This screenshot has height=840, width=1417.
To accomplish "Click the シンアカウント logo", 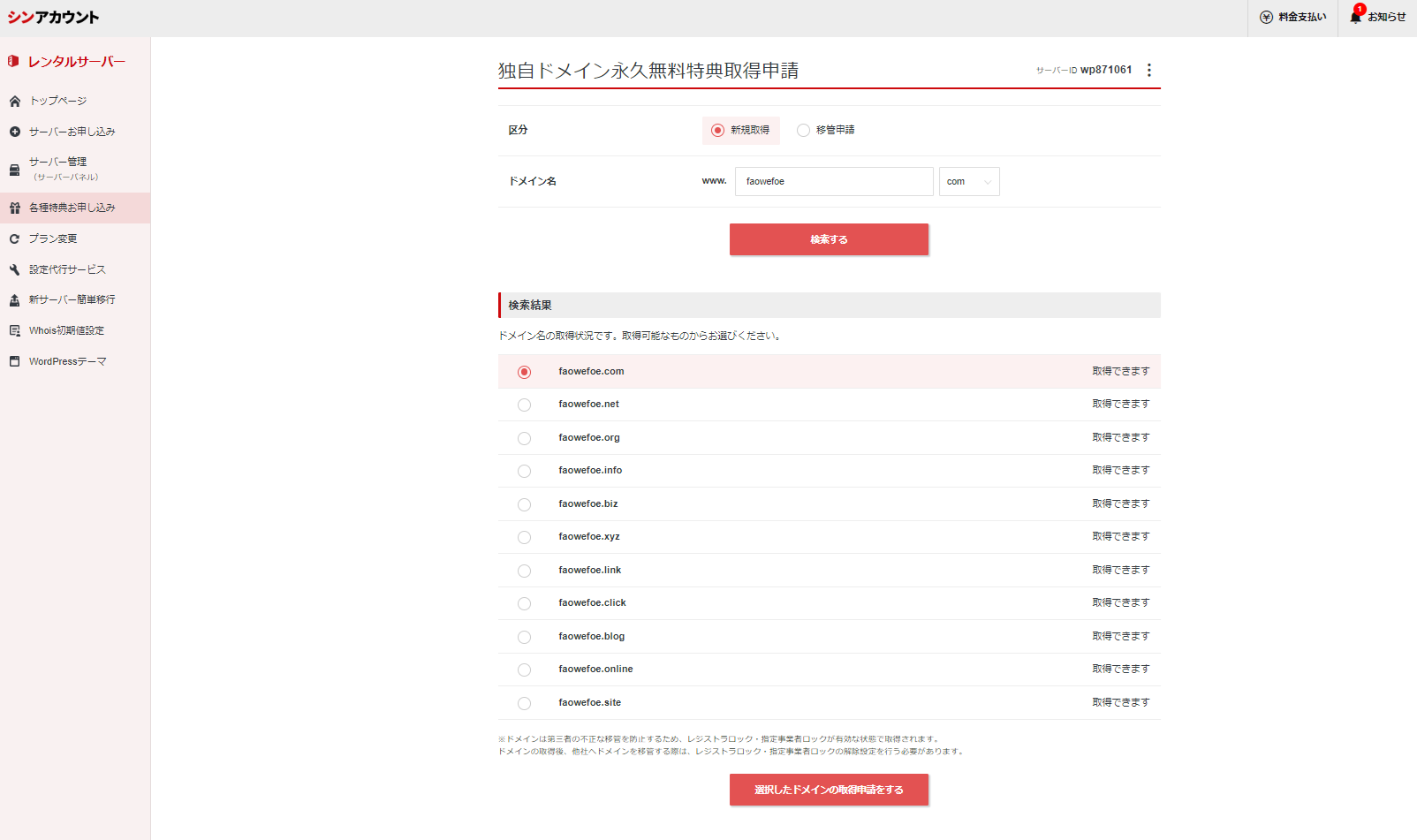I will tap(53, 18).
